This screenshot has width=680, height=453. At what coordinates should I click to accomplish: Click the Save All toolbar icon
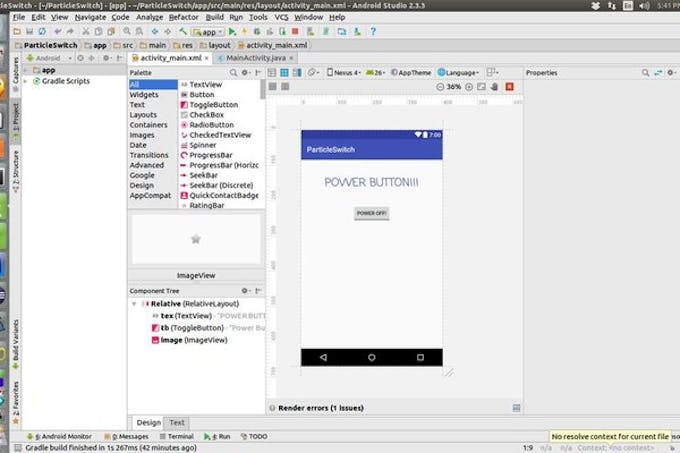pyautogui.click(x=29, y=32)
